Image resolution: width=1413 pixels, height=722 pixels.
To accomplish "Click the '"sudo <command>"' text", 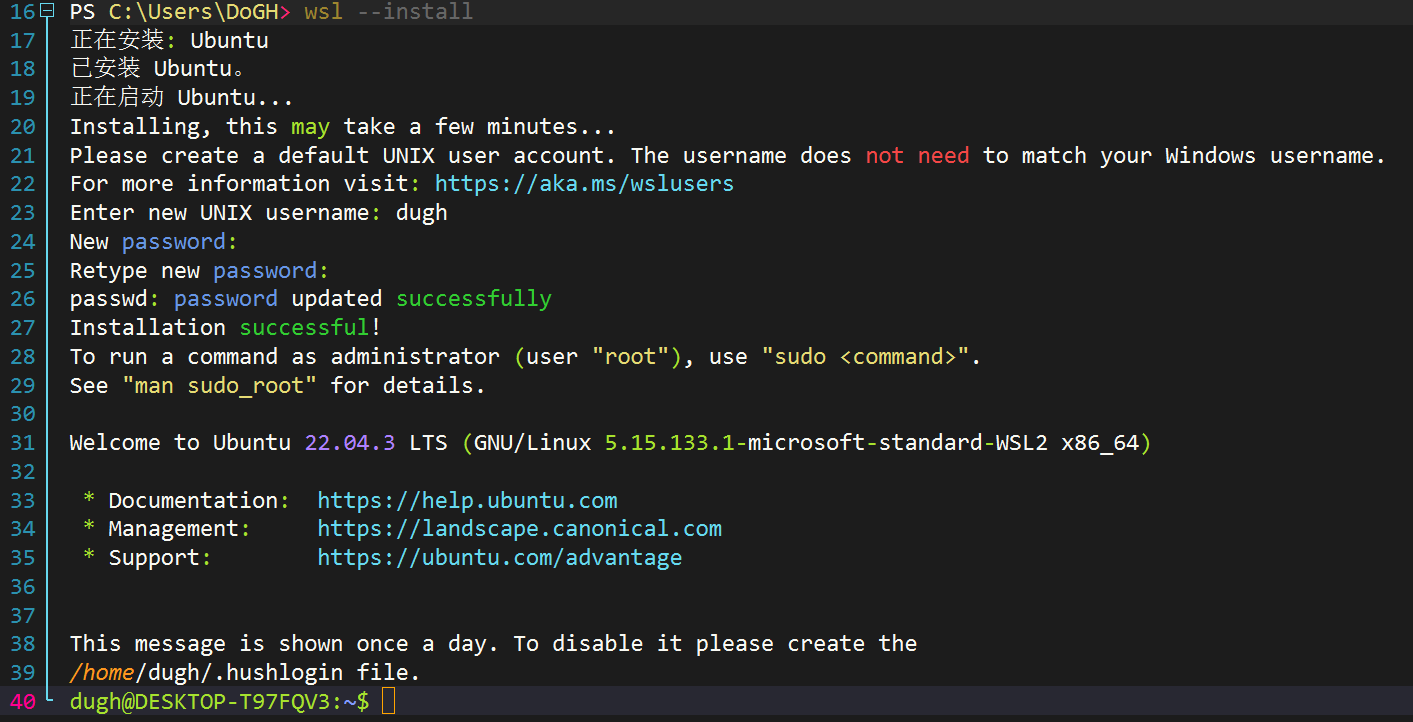I will coord(865,357).
